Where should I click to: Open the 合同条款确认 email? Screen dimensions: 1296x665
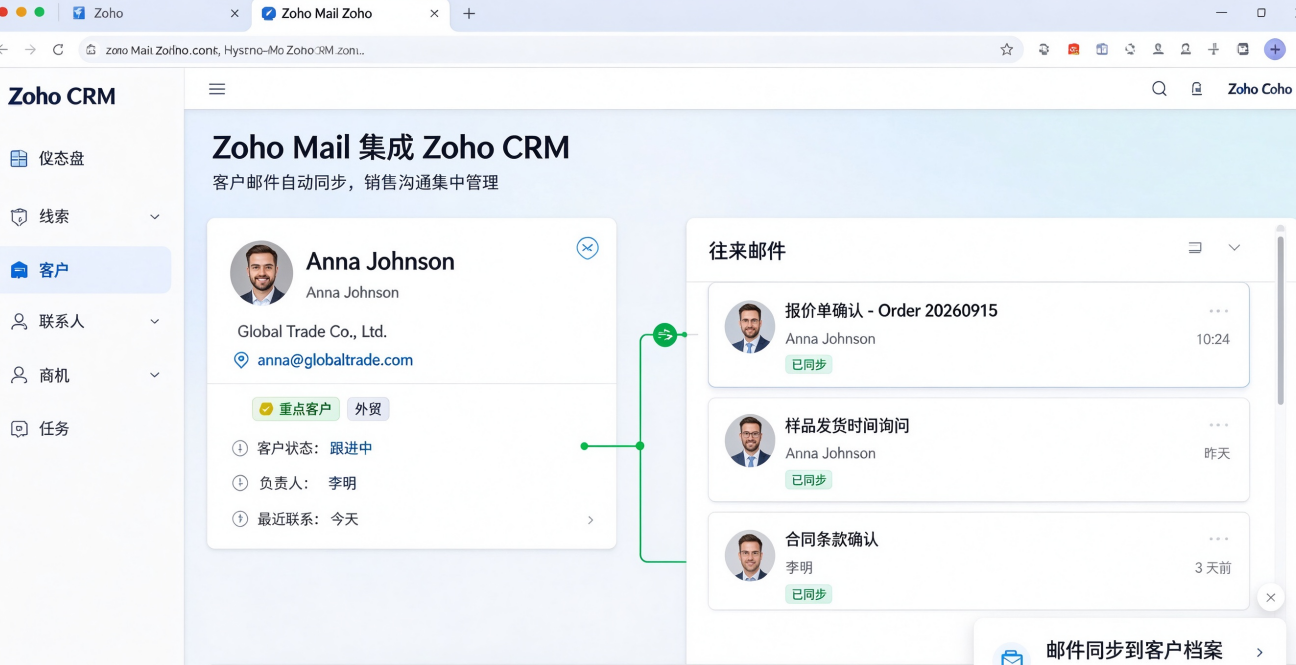(x=978, y=561)
